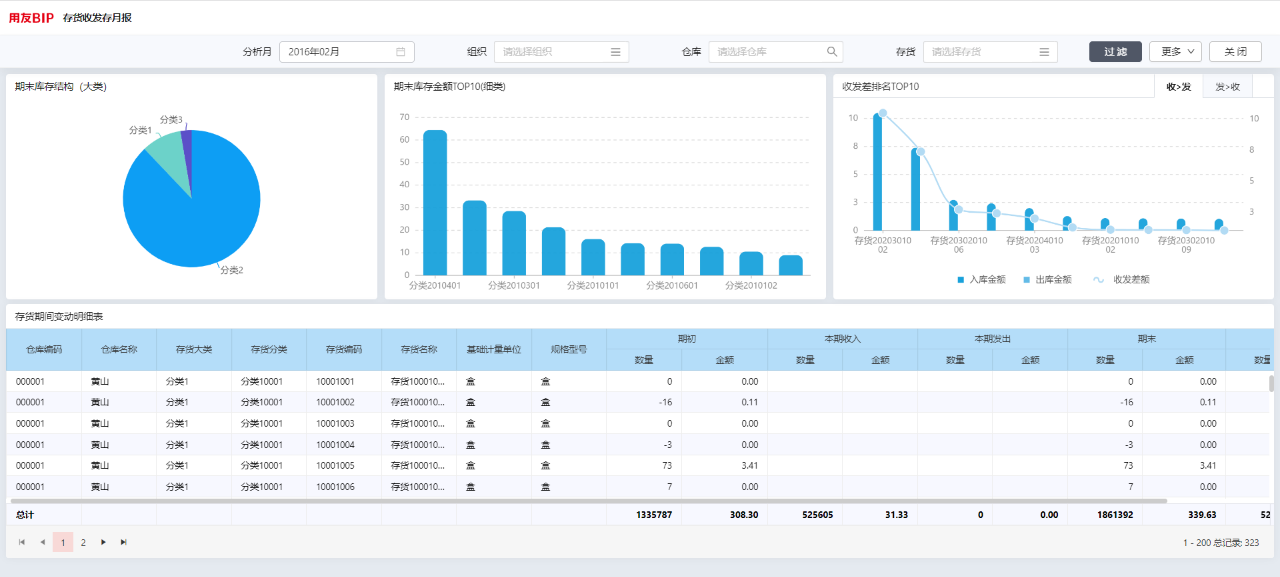The image size is (1280, 577).
Task: Select the row with 存货编码 10001006
Action: (637, 486)
